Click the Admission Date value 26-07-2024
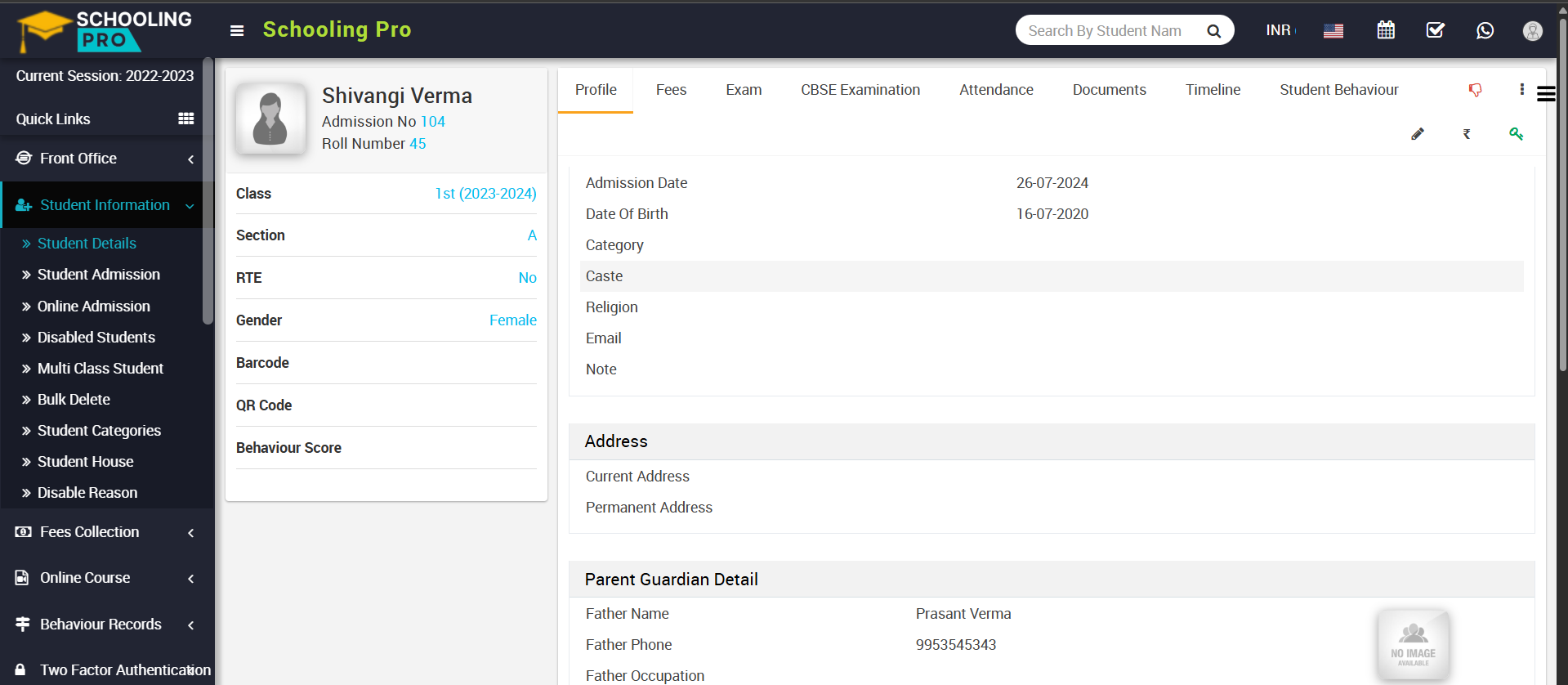Viewport: 1568px width, 685px height. pyautogui.click(x=1052, y=183)
